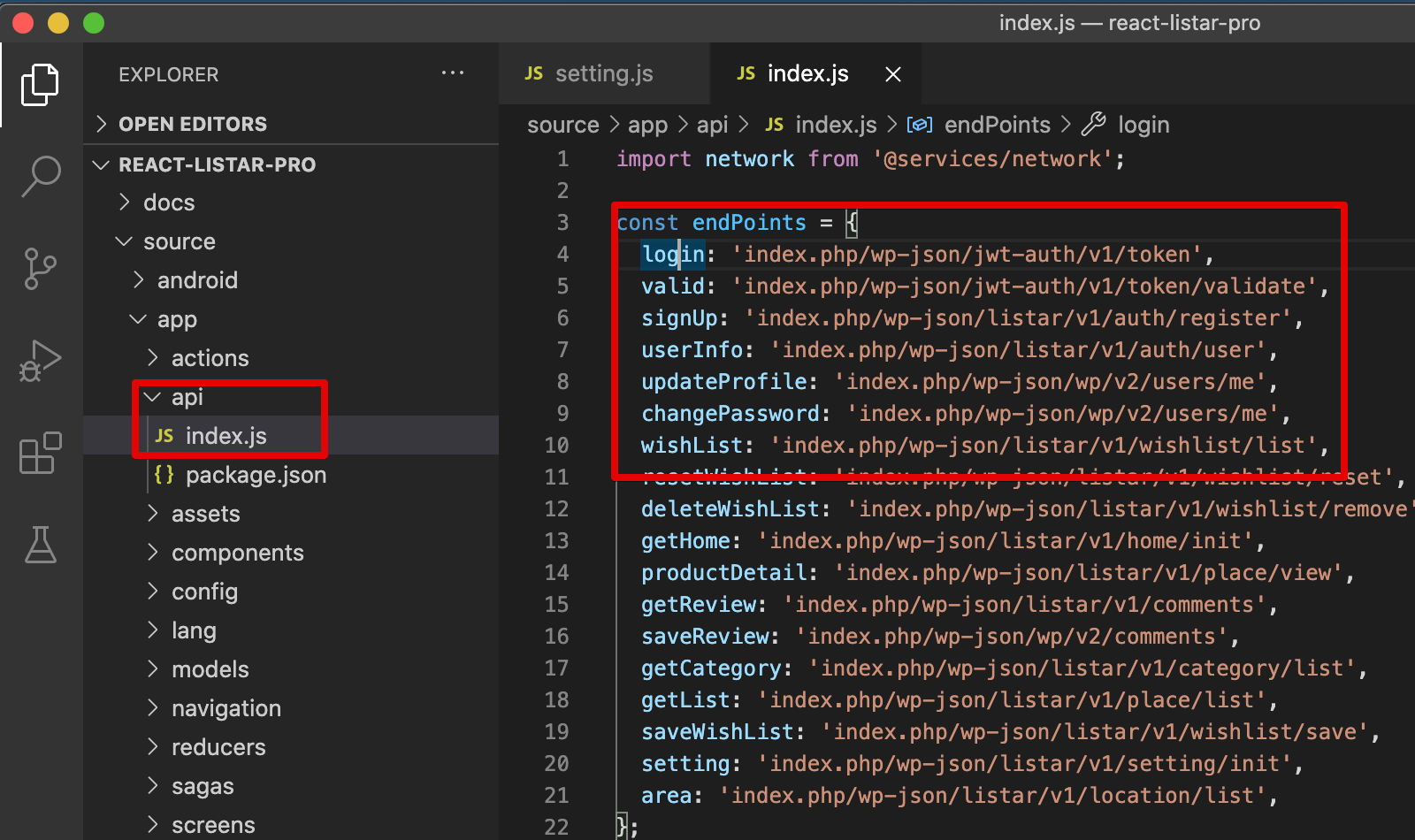Viewport: 1415px width, 840px height.
Task: Open the Testing flask view
Action: (x=41, y=545)
